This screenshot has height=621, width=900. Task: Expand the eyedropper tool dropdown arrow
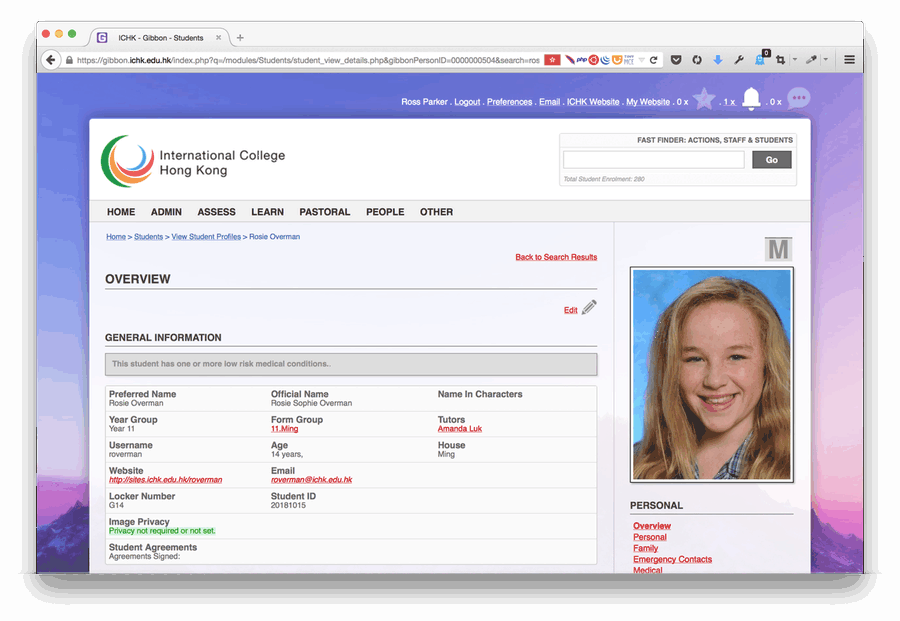826,60
